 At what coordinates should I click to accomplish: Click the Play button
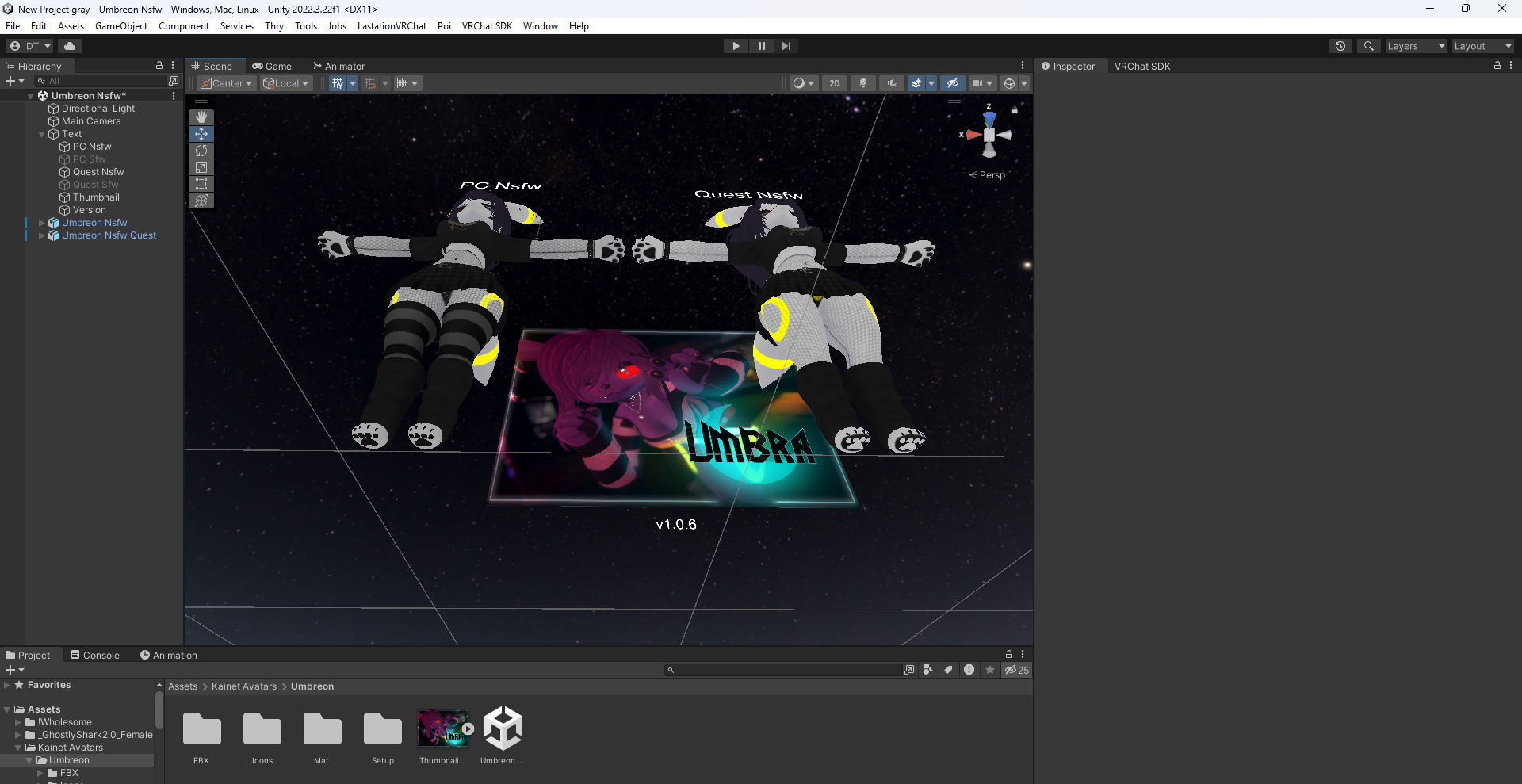736,46
